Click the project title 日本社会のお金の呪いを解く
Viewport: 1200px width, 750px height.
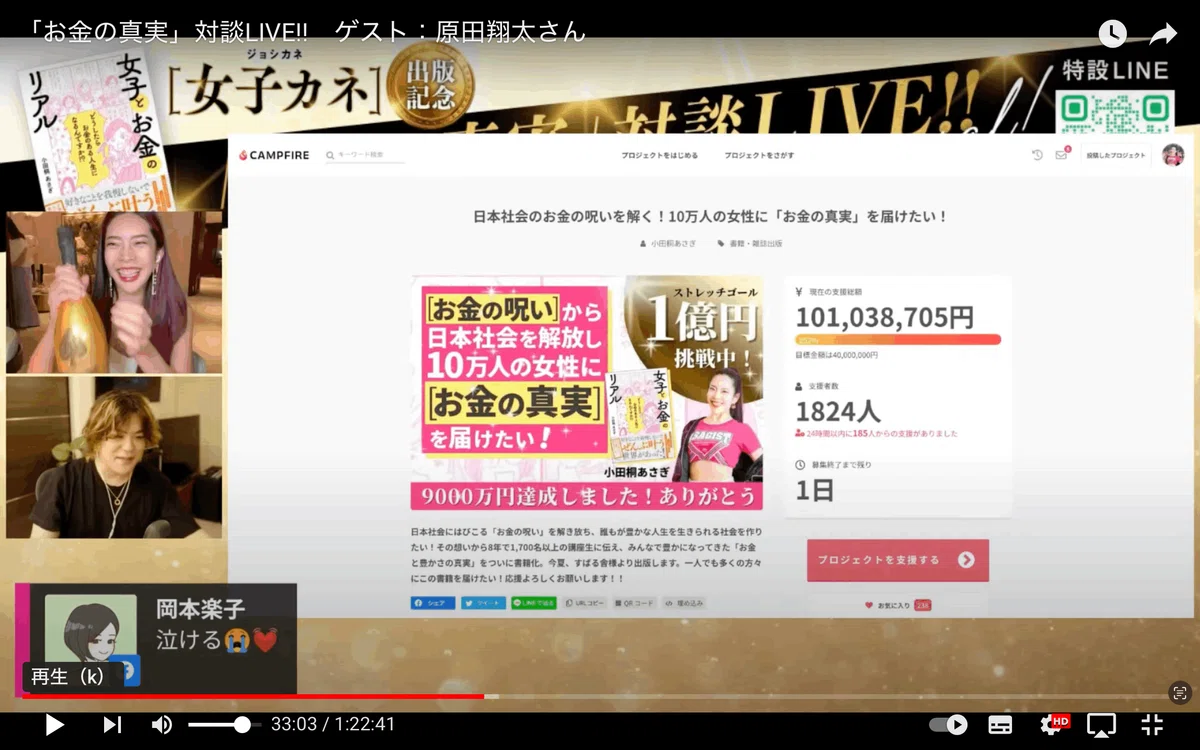710,216
